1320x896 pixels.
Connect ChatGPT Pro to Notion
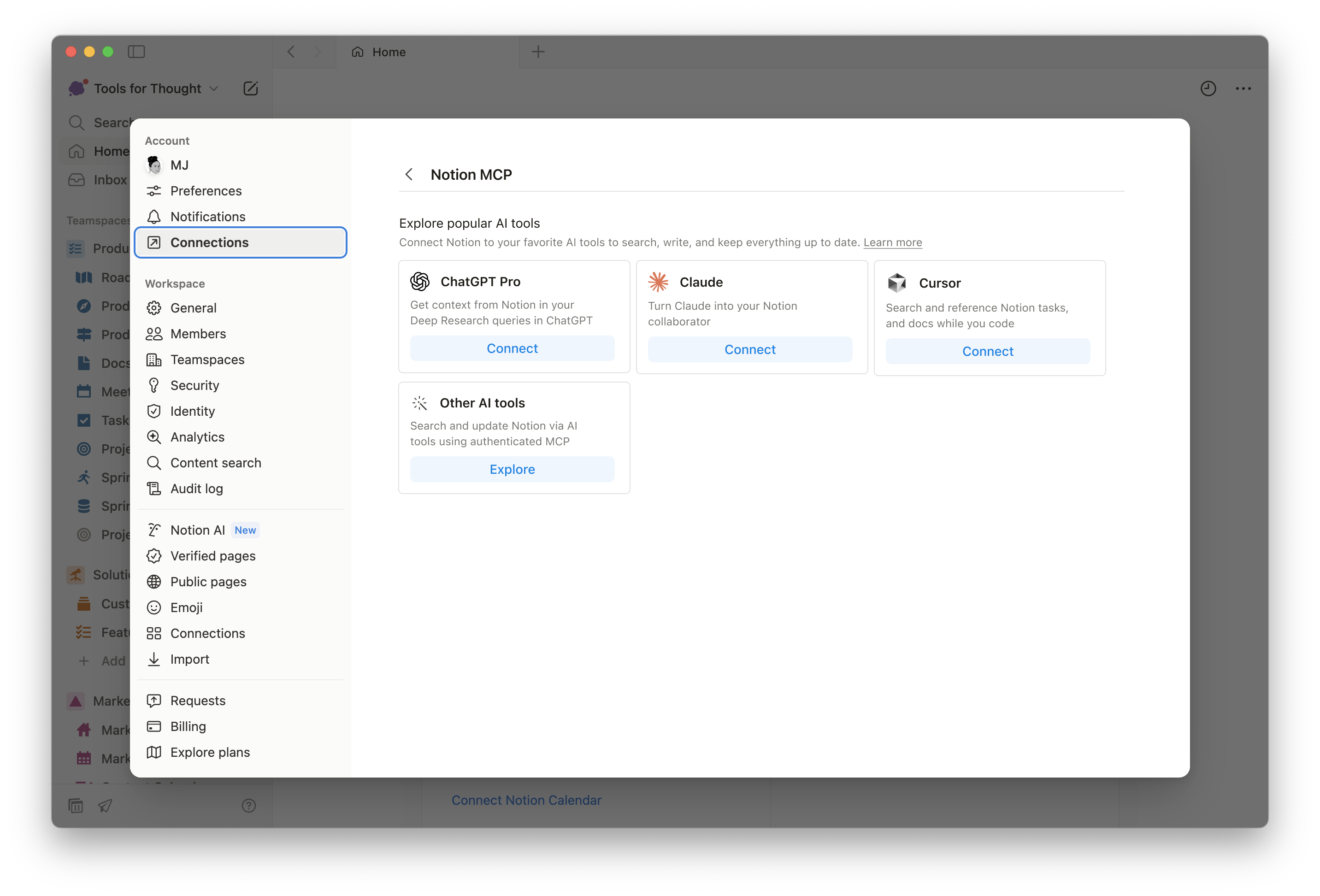[512, 348]
